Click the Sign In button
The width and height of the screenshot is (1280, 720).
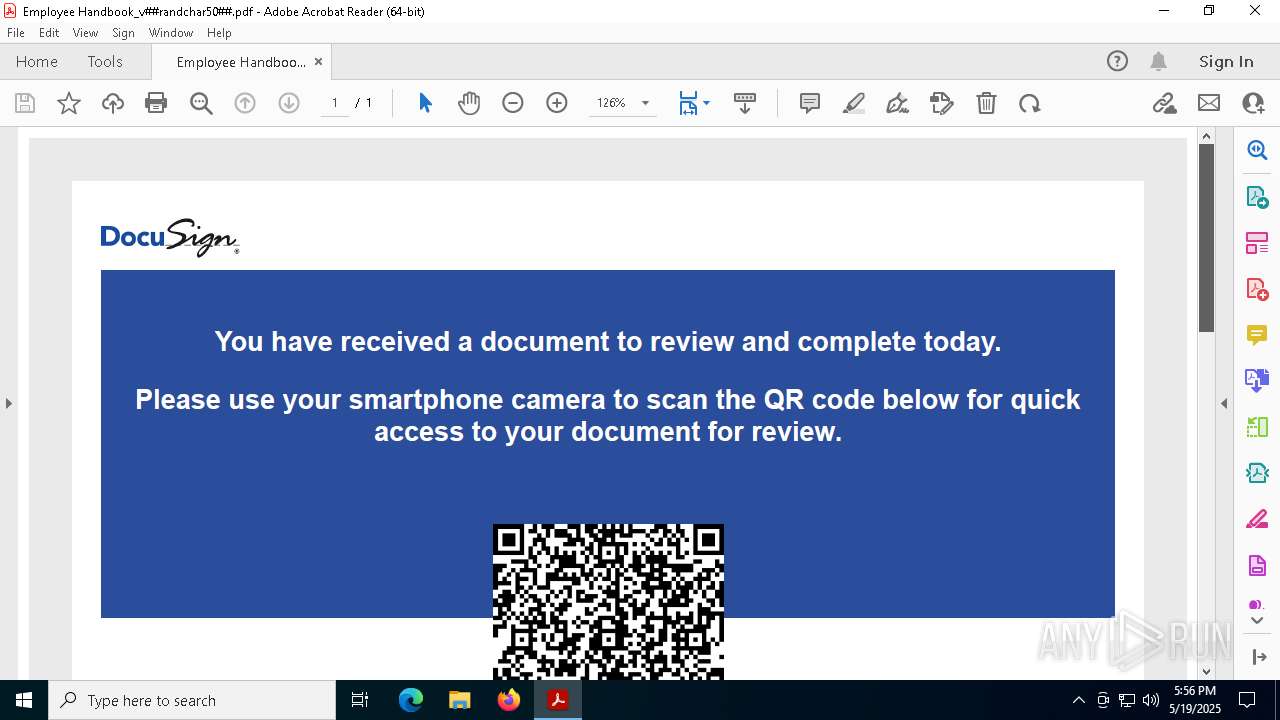[x=1226, y=61]
